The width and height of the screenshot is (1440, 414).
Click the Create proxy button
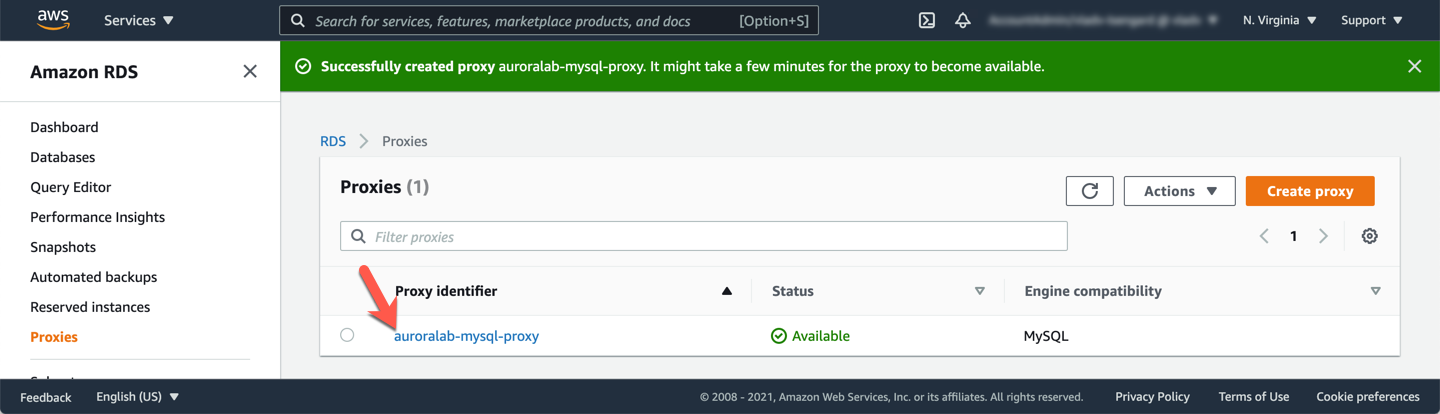click(x=1309, y=191)
